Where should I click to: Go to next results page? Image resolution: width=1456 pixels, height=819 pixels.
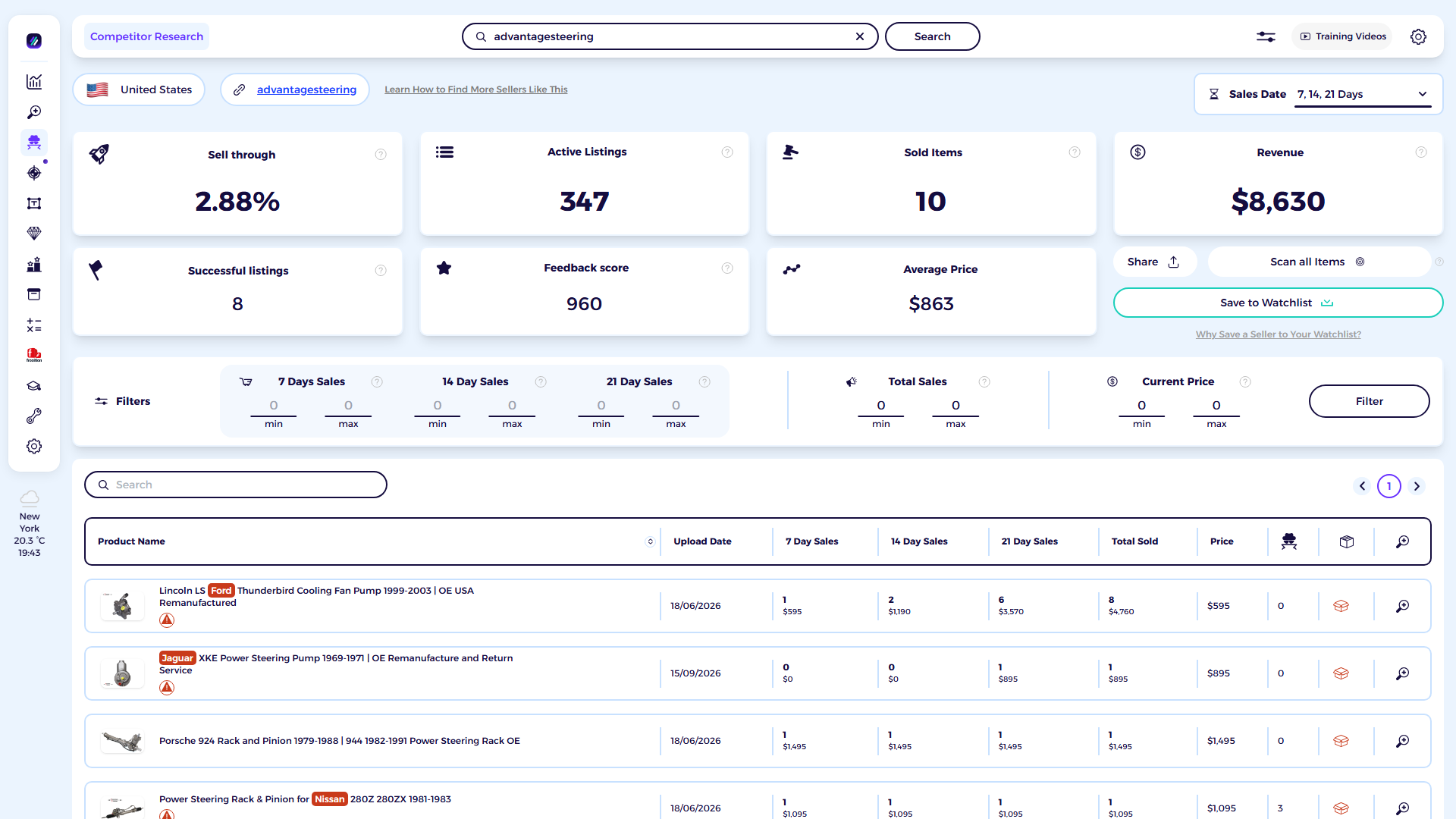click(1417, 486)
